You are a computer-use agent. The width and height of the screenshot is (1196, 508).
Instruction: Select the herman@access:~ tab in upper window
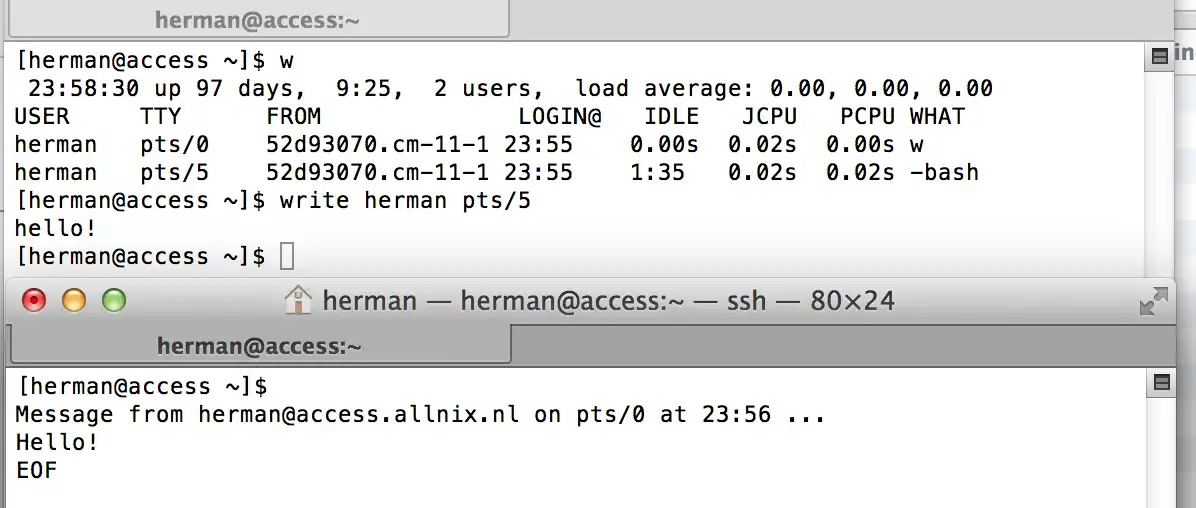[x=258, y=20]
